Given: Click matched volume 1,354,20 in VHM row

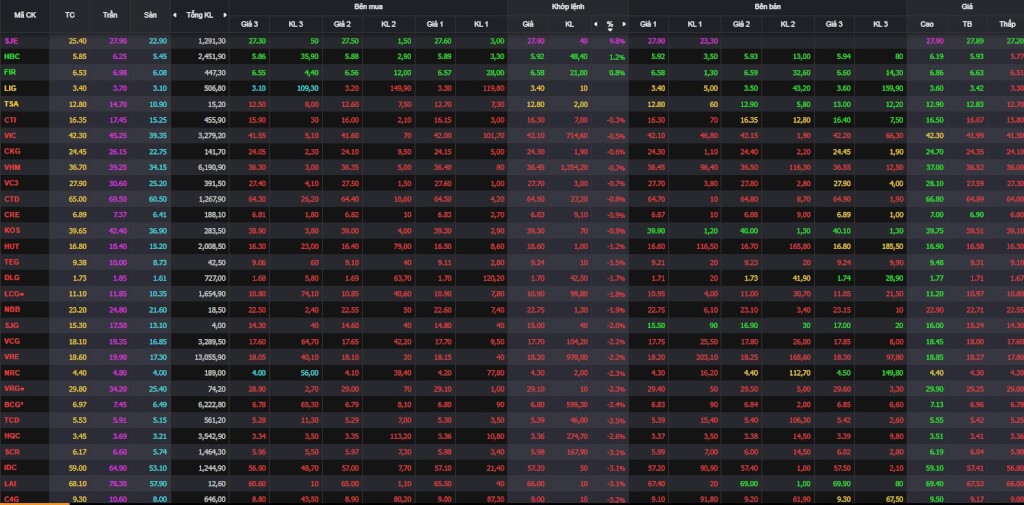Looking at the screenshot, I should tap(574, 167).
